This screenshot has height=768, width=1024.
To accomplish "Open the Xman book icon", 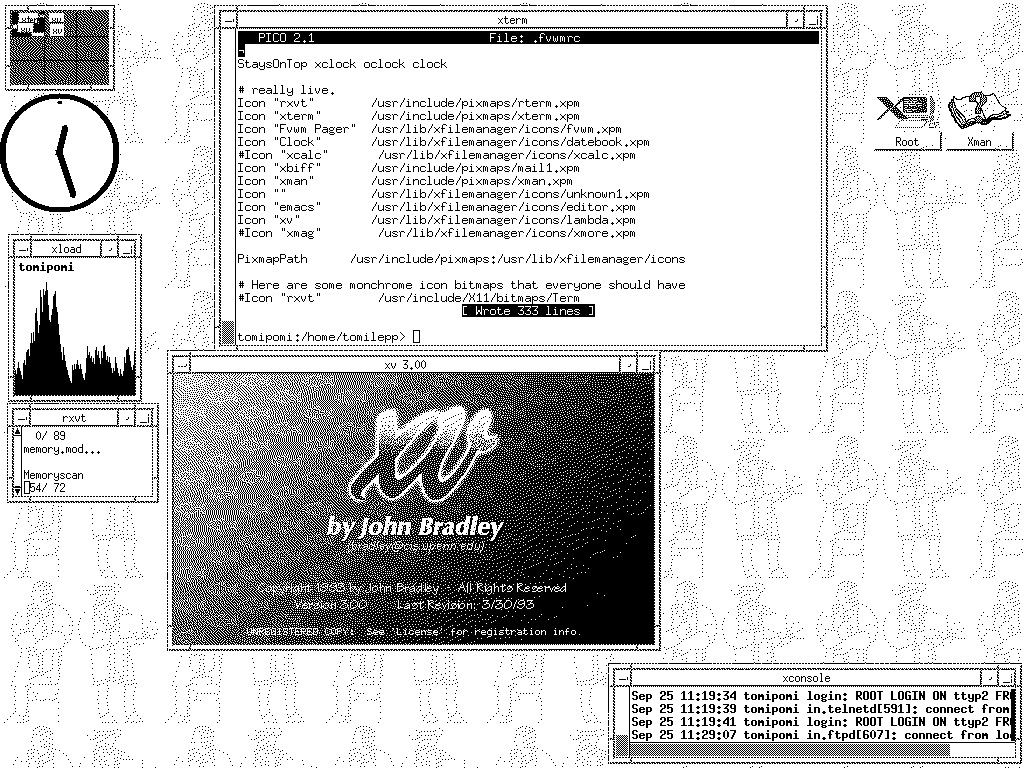I will point(978,112).
